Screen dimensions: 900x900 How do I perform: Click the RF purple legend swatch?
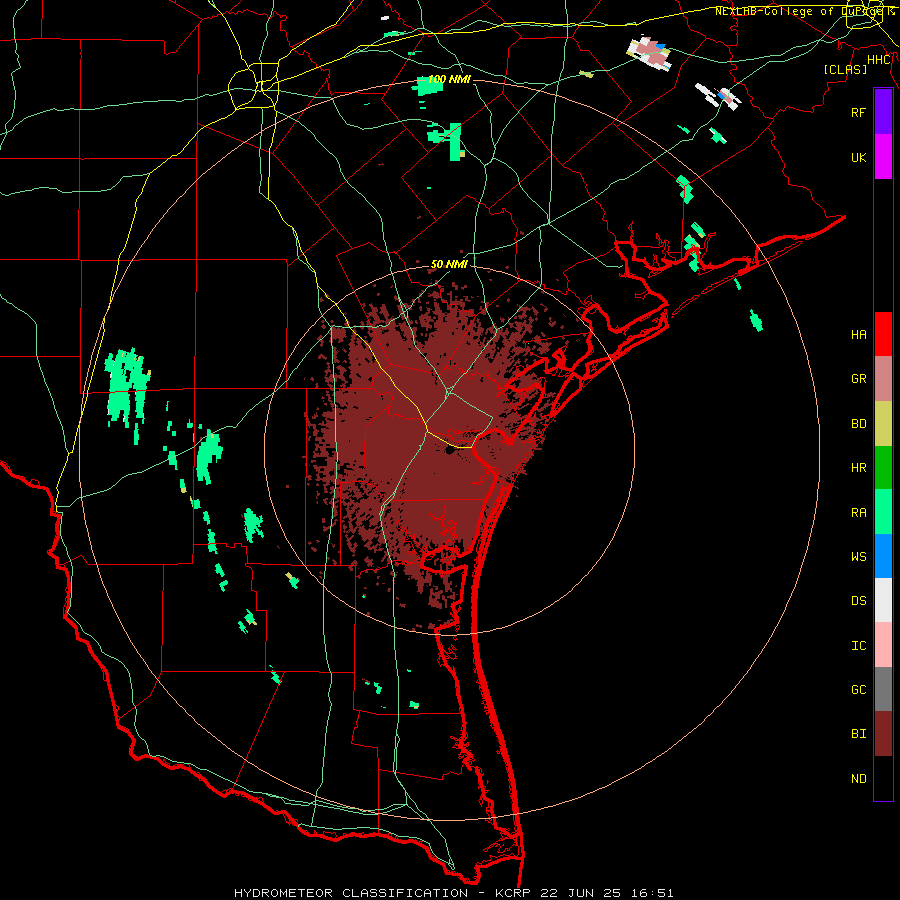point(883,112)
